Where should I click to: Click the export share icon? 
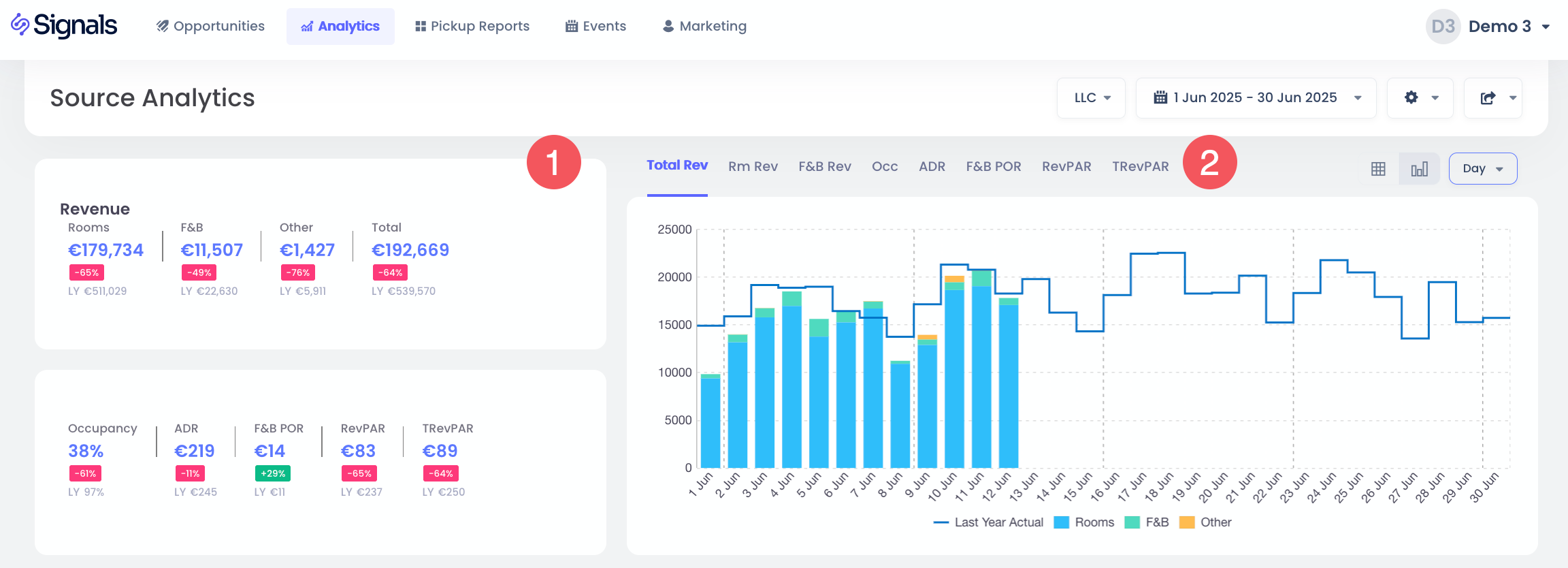1488,97
